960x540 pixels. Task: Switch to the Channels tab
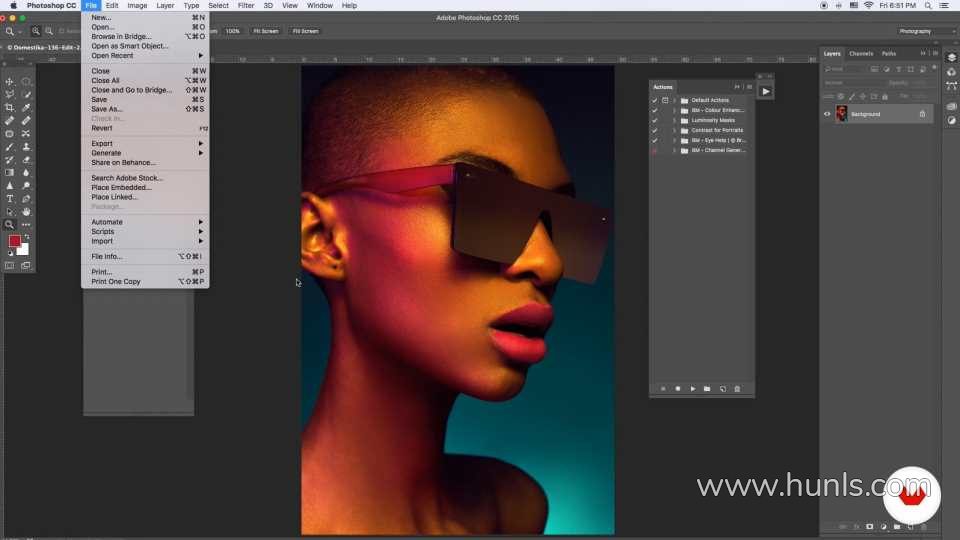860,53
